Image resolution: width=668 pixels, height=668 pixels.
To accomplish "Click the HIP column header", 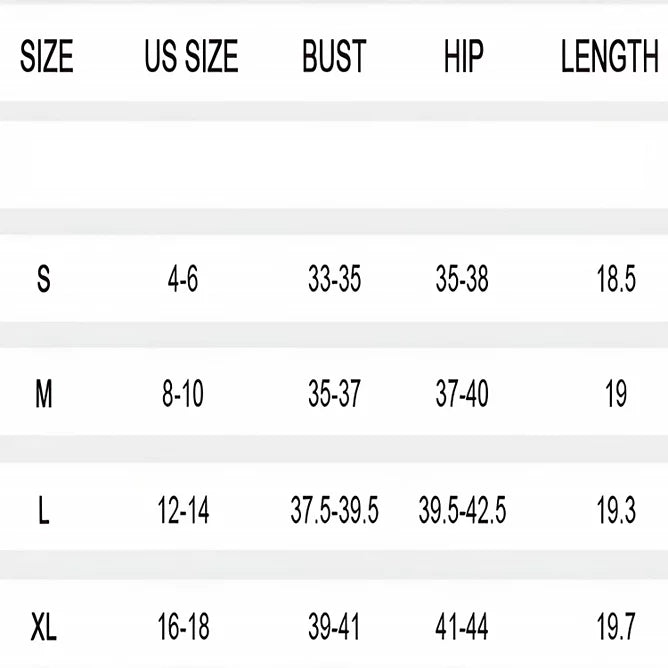I will click(x=464, y=56).
